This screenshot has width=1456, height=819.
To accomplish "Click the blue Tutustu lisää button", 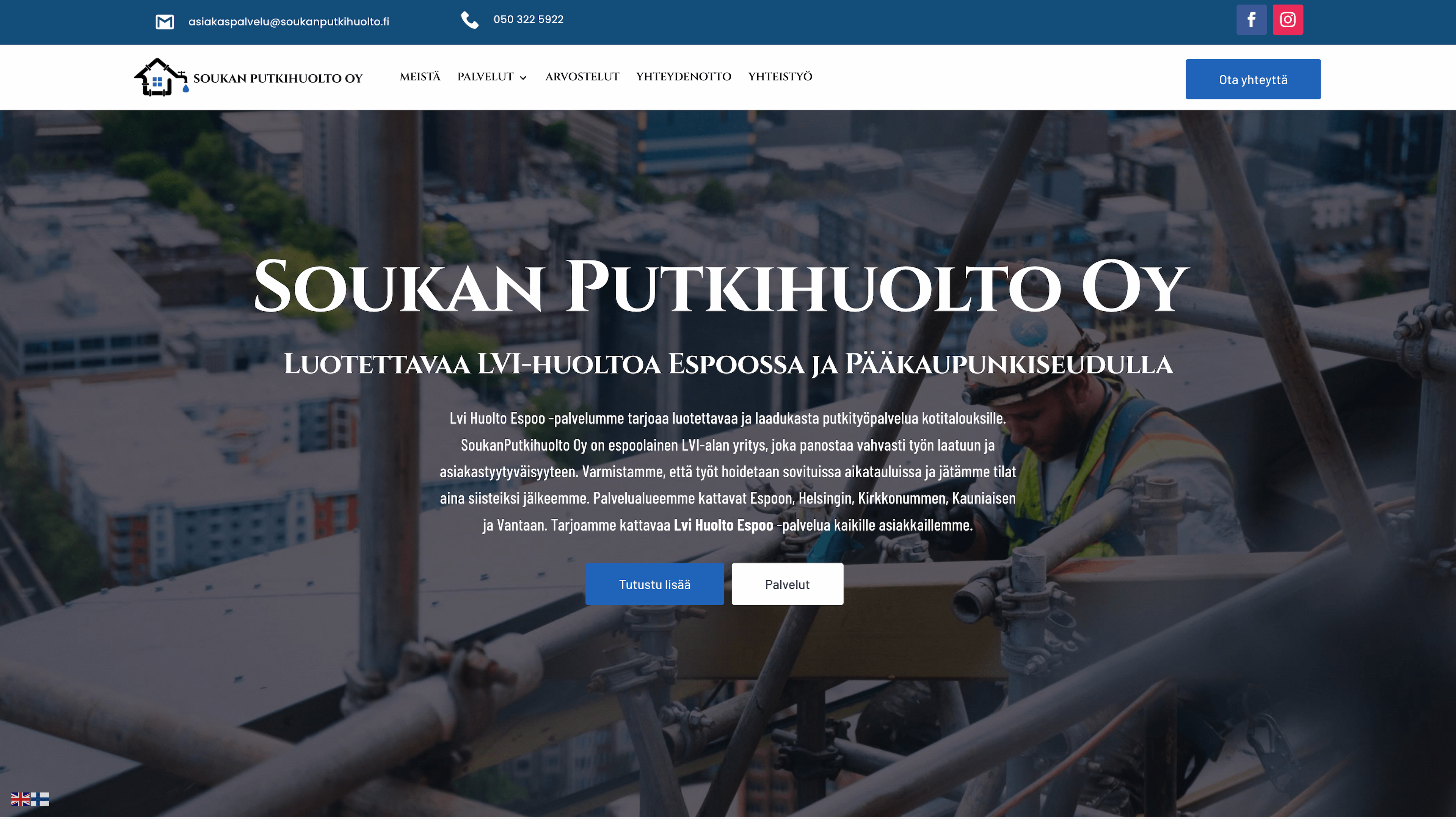I will click(x=654, y=584).
